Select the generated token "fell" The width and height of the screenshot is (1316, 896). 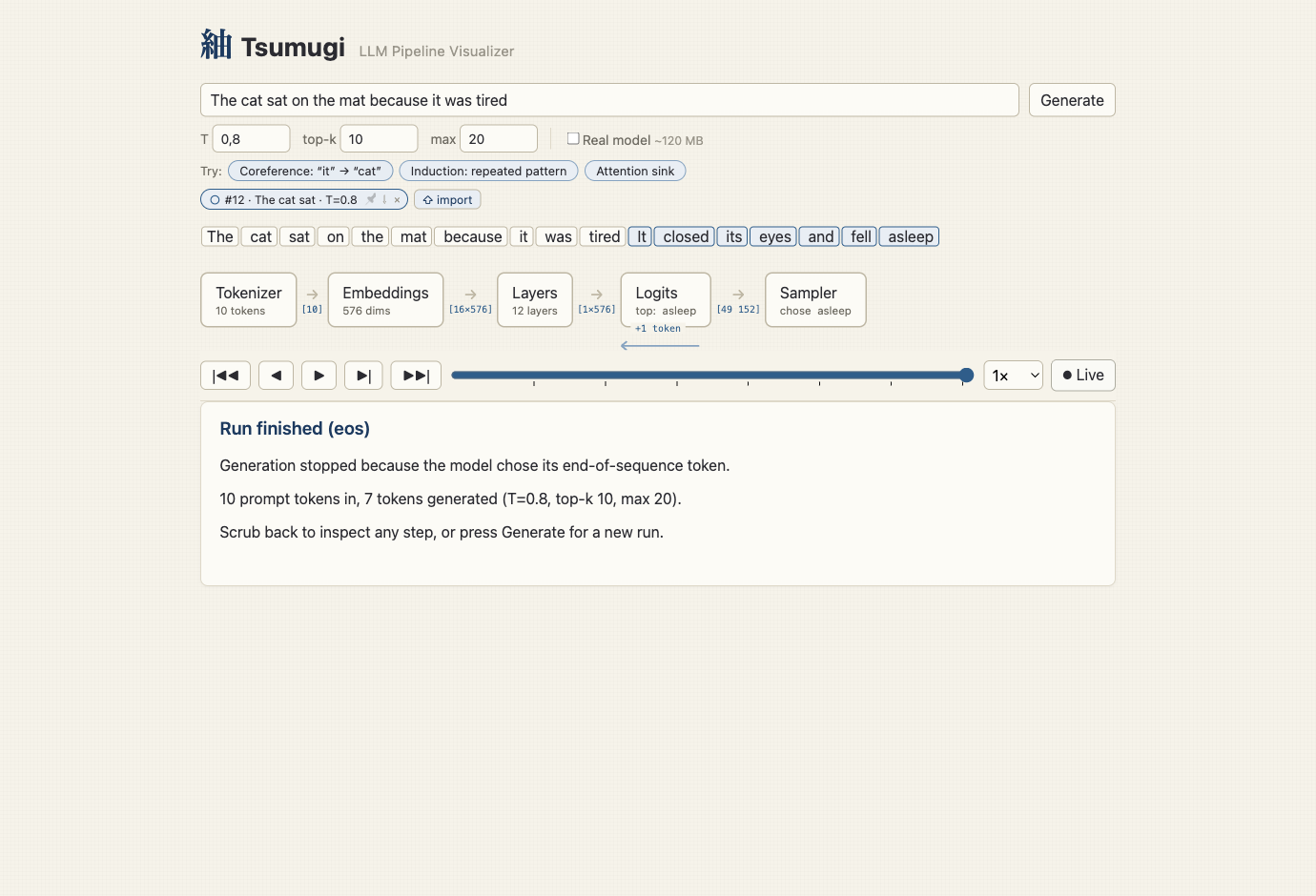(x=860, y=236)
